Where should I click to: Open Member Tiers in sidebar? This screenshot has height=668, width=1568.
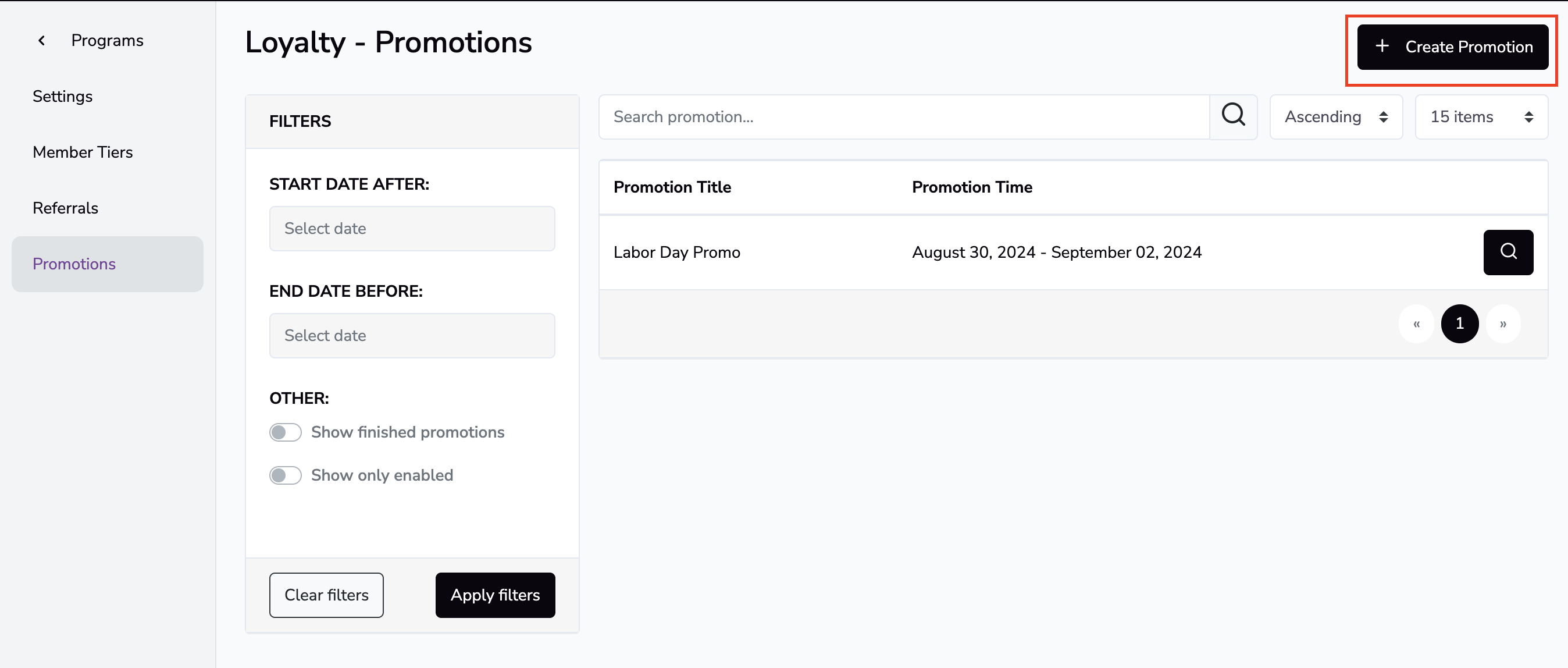point(83,152)
